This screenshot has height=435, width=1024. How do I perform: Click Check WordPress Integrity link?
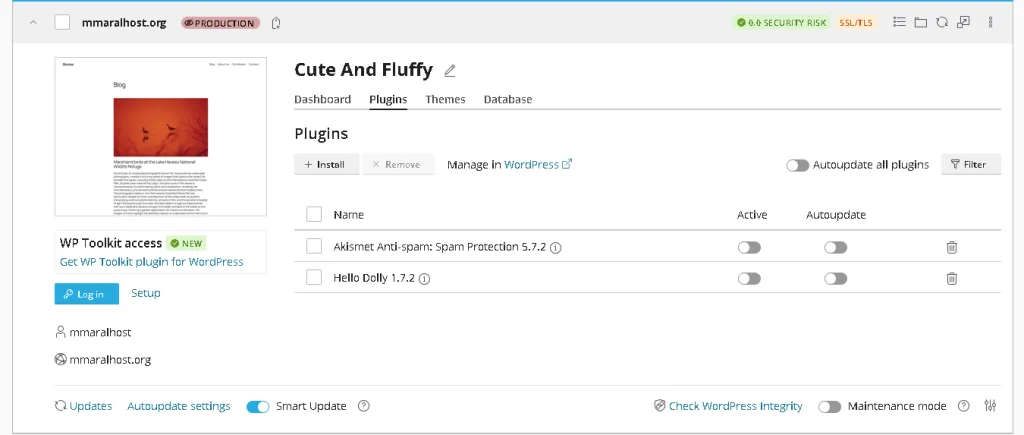pos(728,406)
